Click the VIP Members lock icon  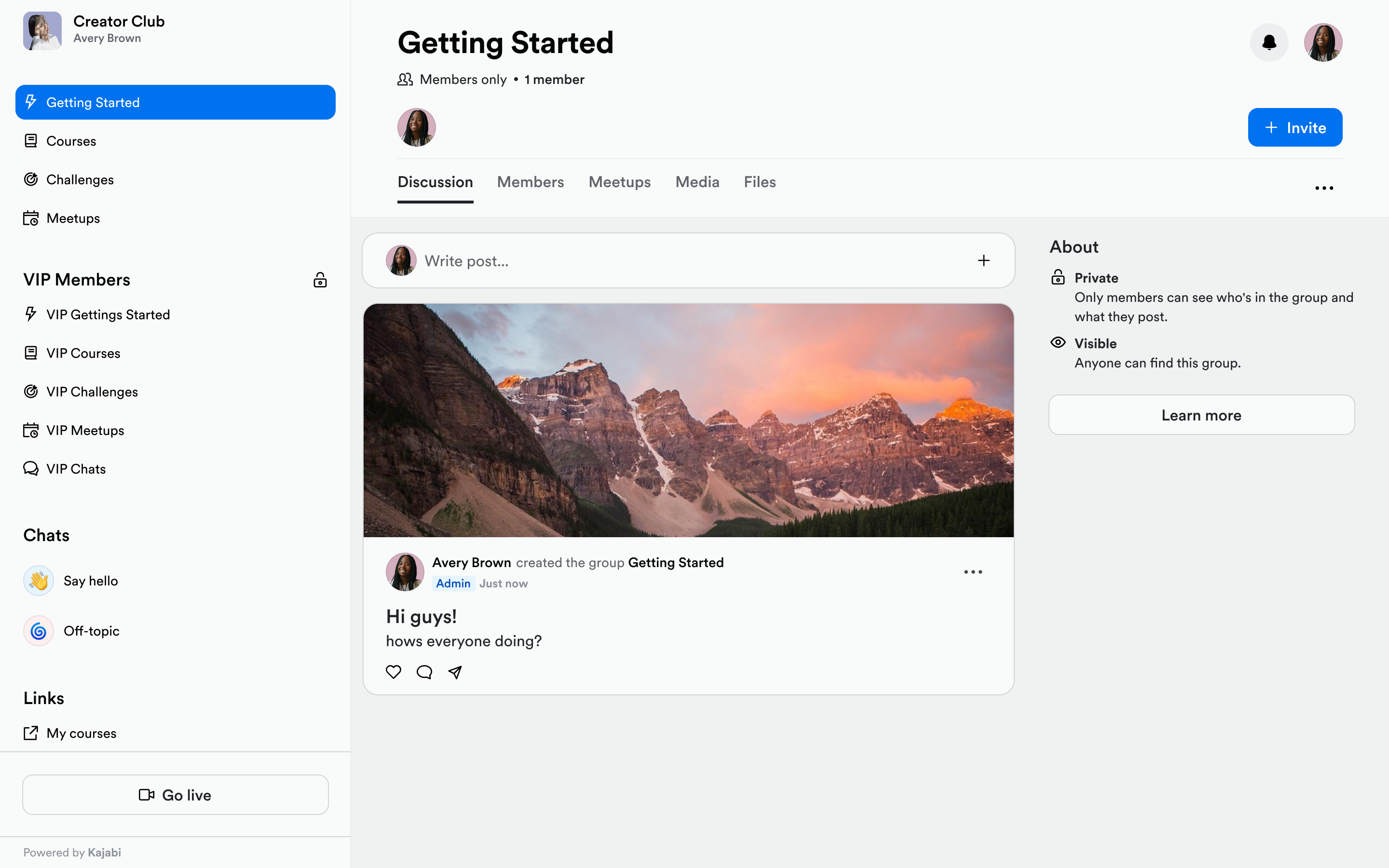pos(320,280)
